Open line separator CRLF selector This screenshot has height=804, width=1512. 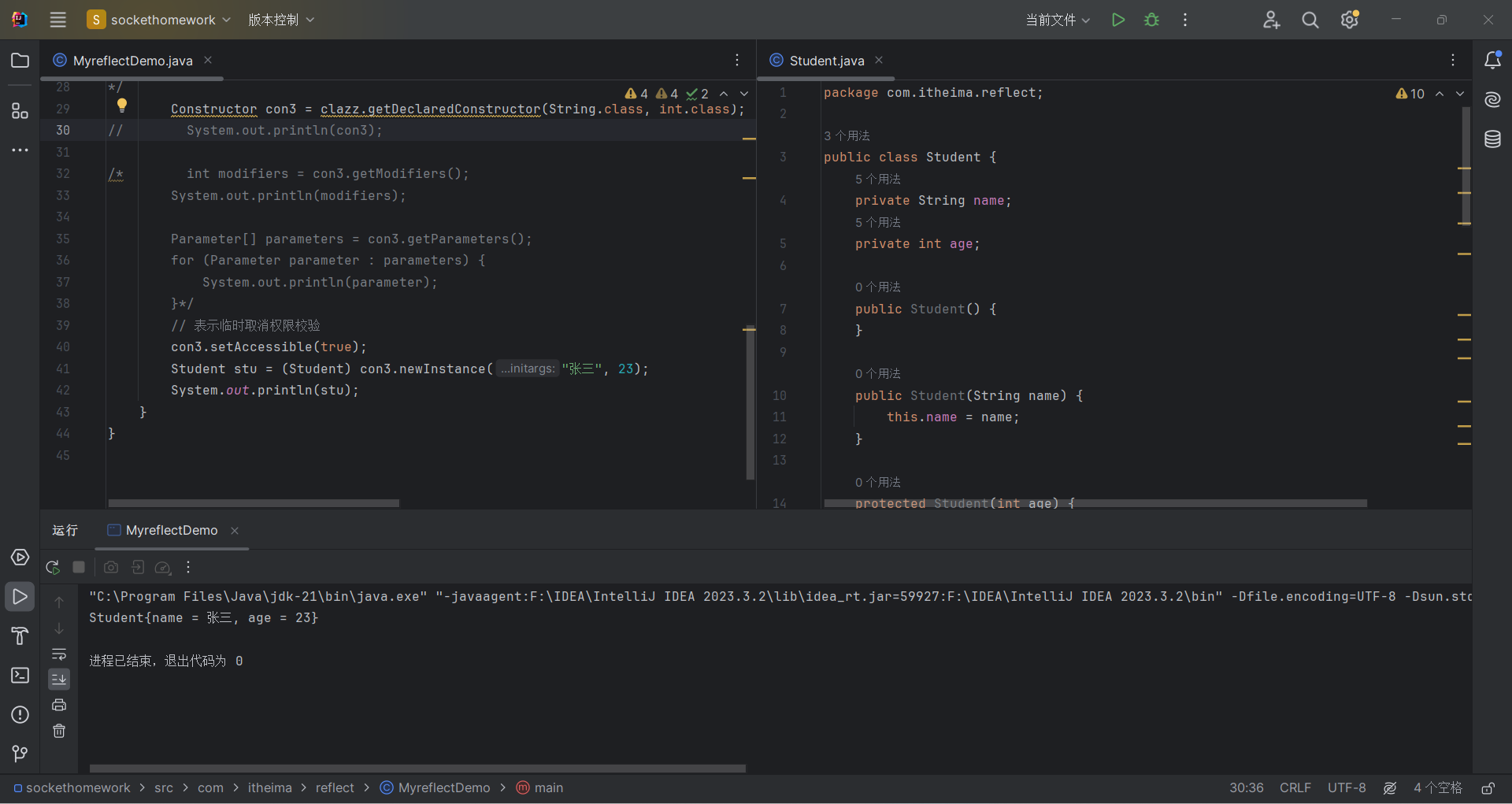point(1295,788)
